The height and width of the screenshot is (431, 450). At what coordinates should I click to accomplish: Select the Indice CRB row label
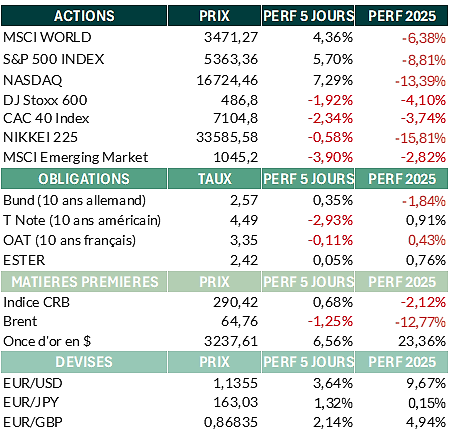36,302
